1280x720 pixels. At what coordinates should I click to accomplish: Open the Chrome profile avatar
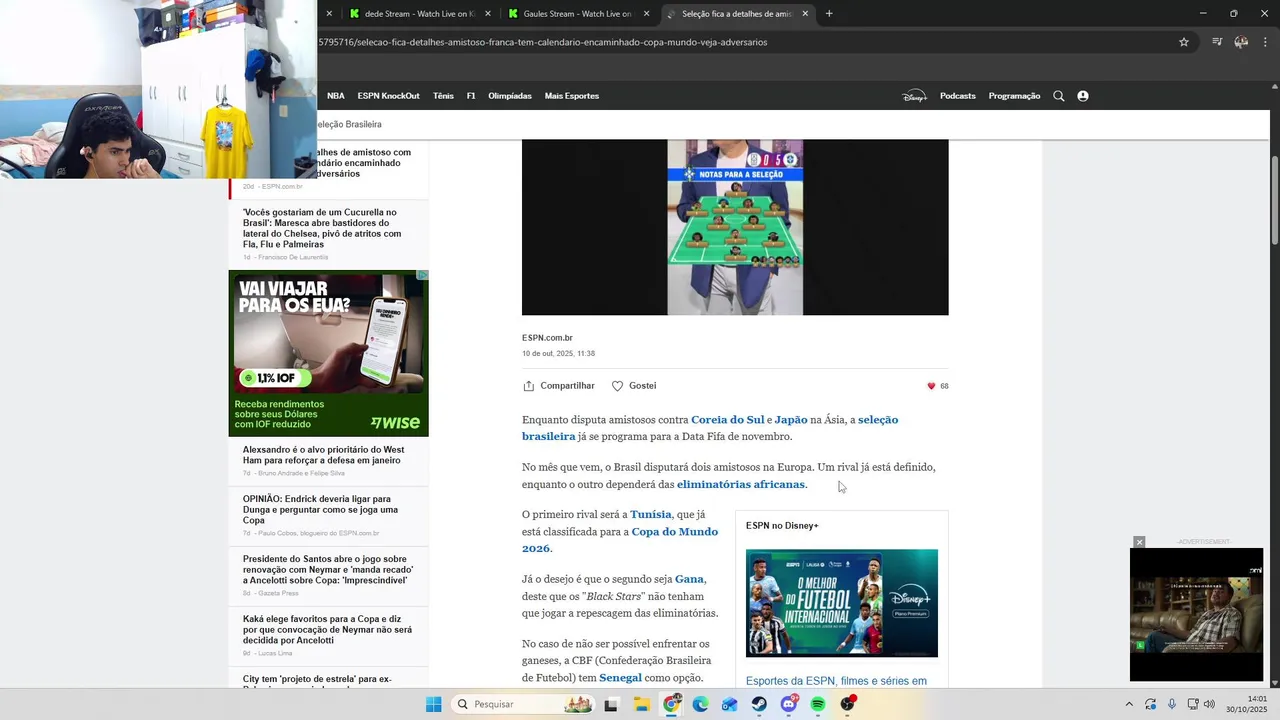tap(1241, 42)
